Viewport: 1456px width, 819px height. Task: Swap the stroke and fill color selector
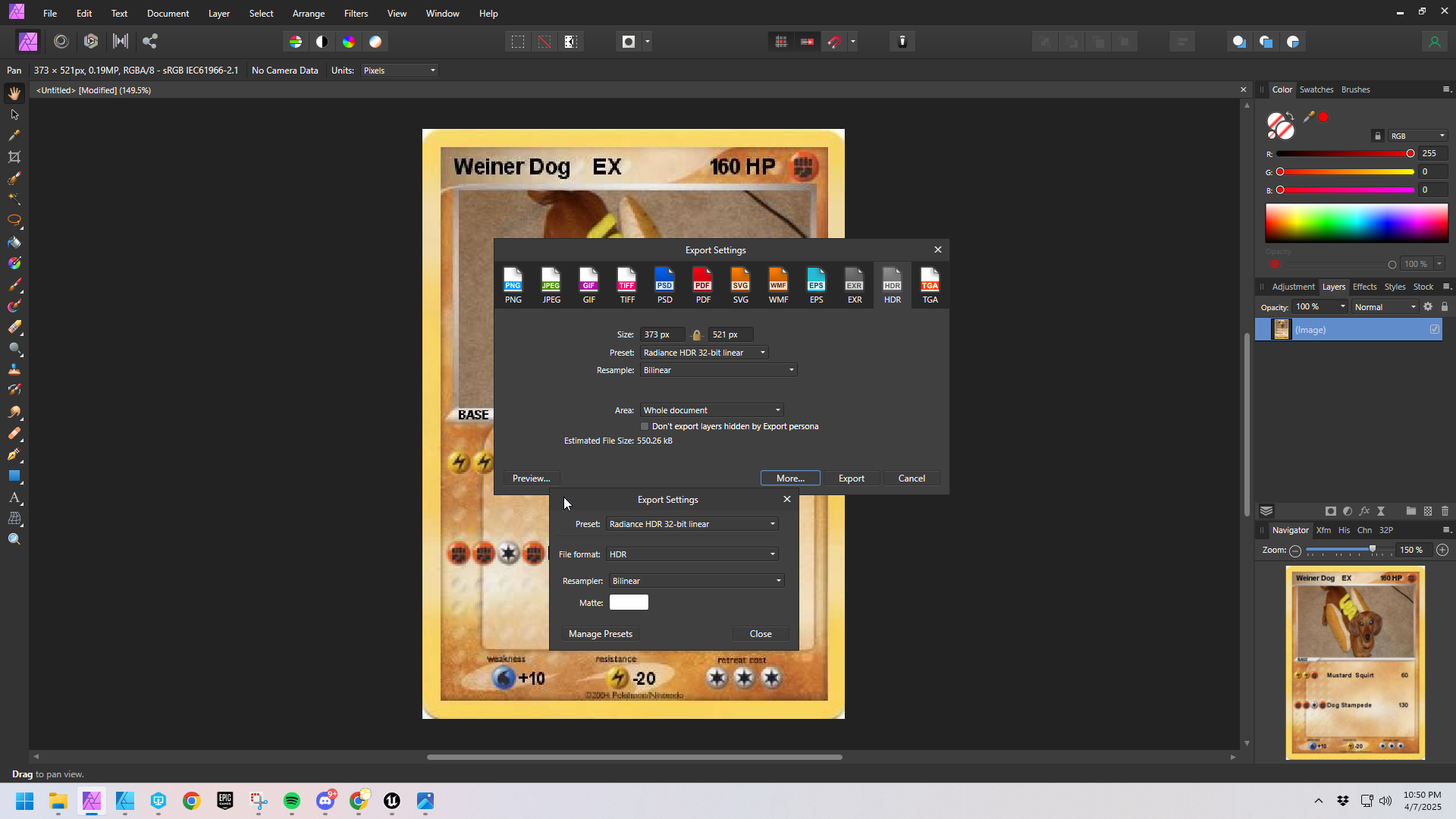click(x=1290, y=116)
